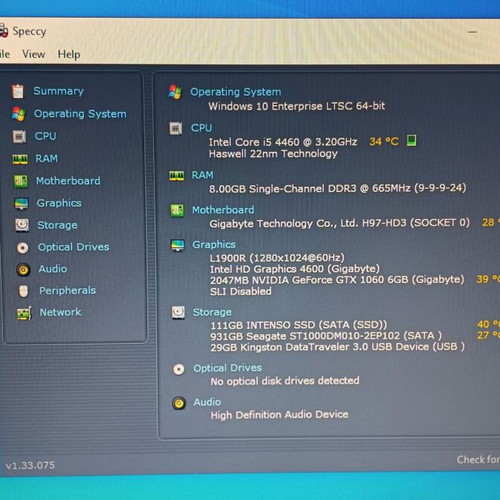Open the File menu
The width and height of the screenshot is (500, 500).
click(x=5, y=54)
